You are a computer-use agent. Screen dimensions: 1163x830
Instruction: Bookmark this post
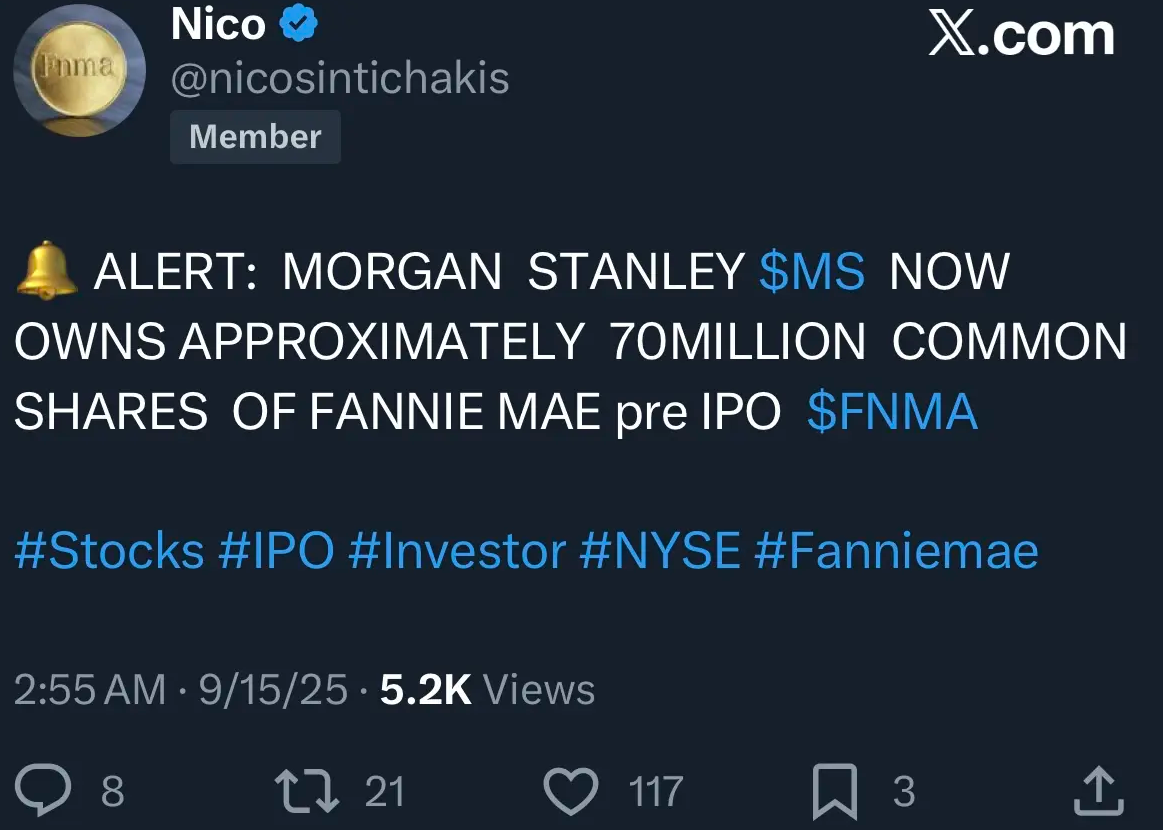[x=837, y=790]
